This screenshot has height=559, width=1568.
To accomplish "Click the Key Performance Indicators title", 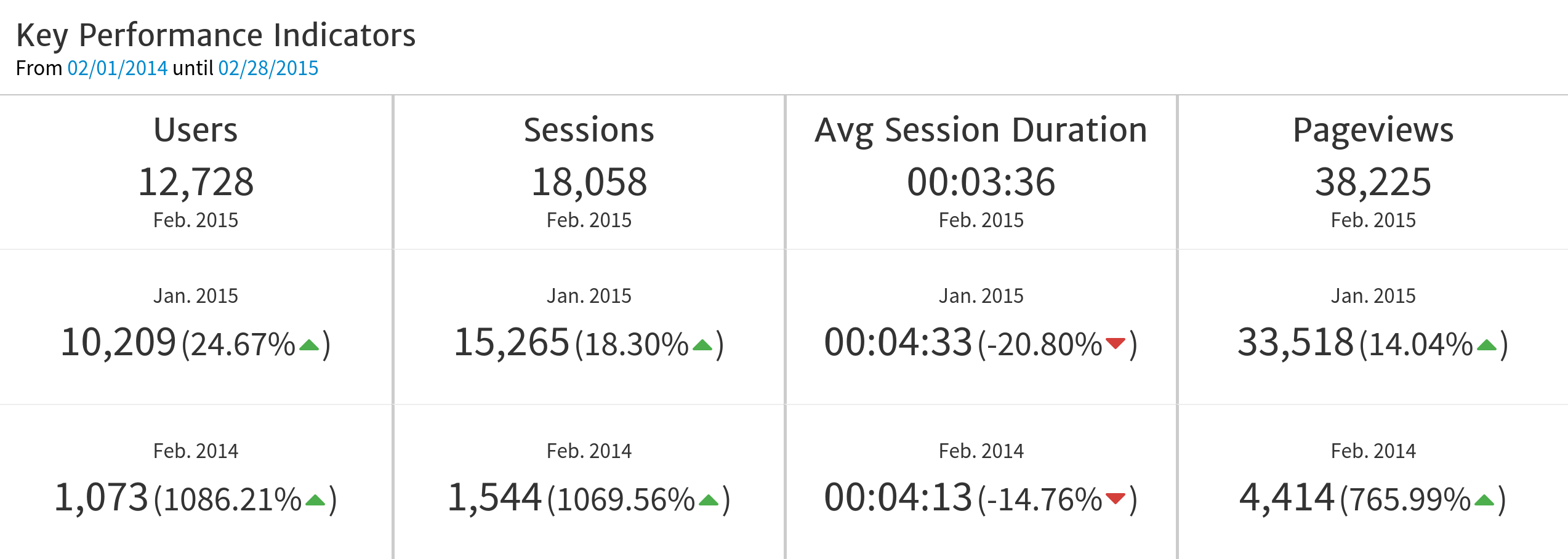I will 215,35.
